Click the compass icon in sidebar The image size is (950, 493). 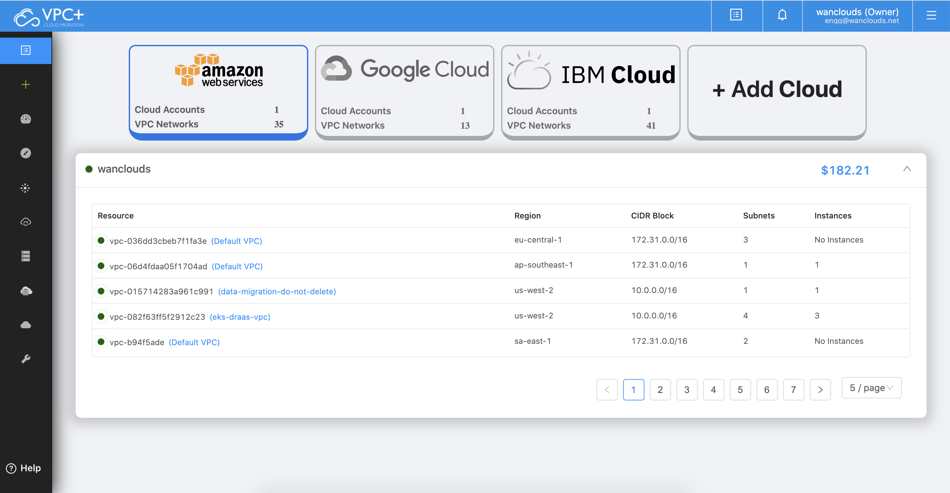(26, 153)
